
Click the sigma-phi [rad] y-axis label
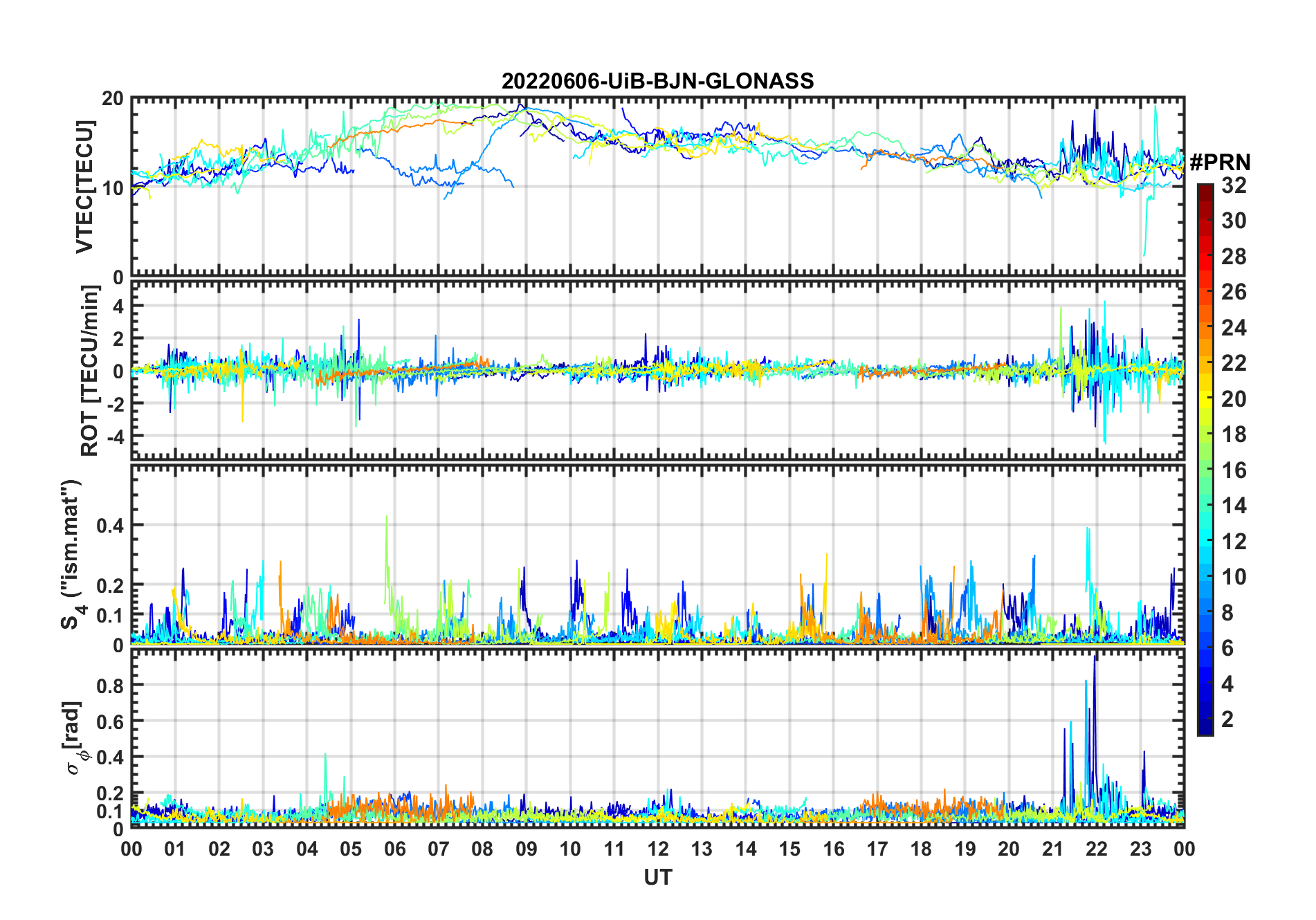(75, 737)
